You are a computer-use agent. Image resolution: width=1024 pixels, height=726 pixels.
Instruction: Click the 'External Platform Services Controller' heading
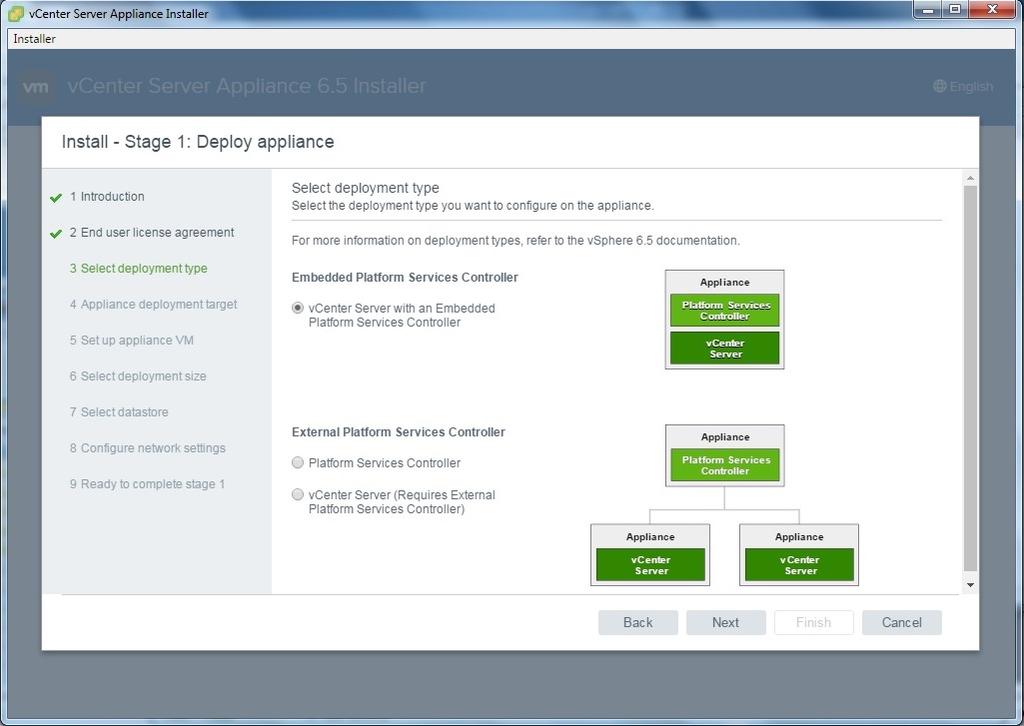tap(398, 432)
